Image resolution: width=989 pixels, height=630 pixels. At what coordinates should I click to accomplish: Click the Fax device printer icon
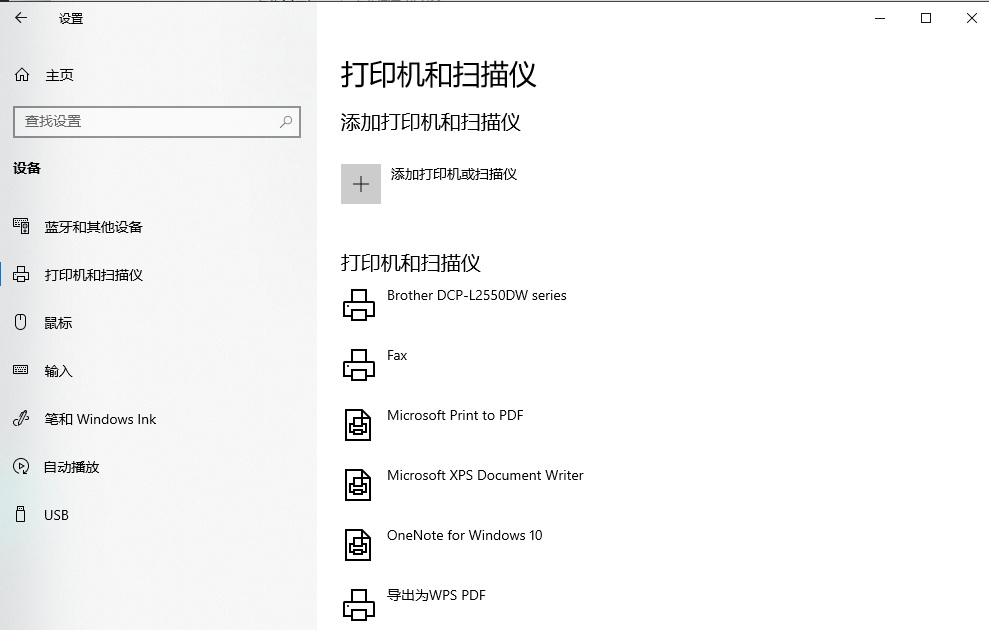click(358, 364)
